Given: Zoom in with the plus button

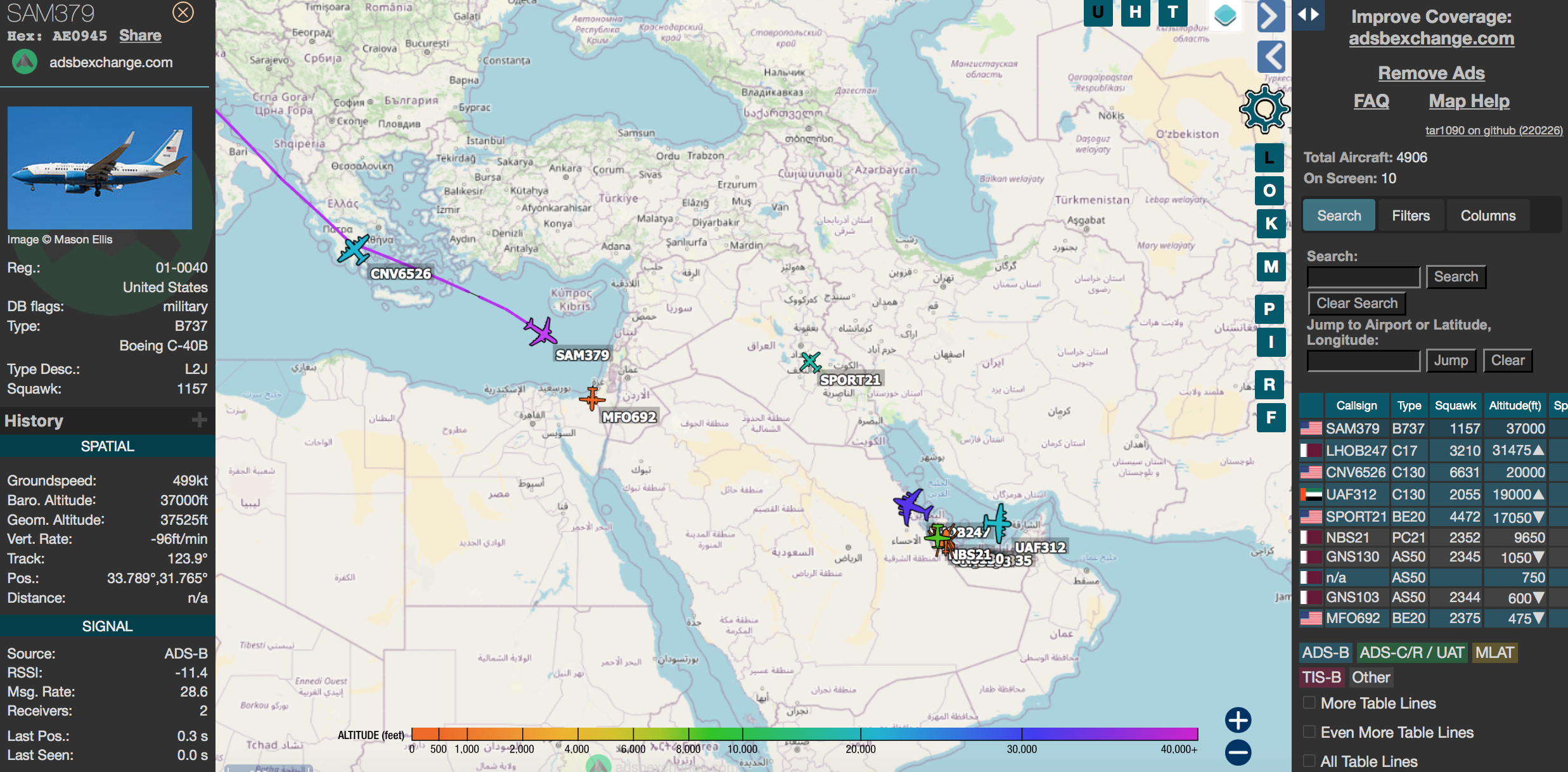Looking at the screenshot, I should point(1238,720).
